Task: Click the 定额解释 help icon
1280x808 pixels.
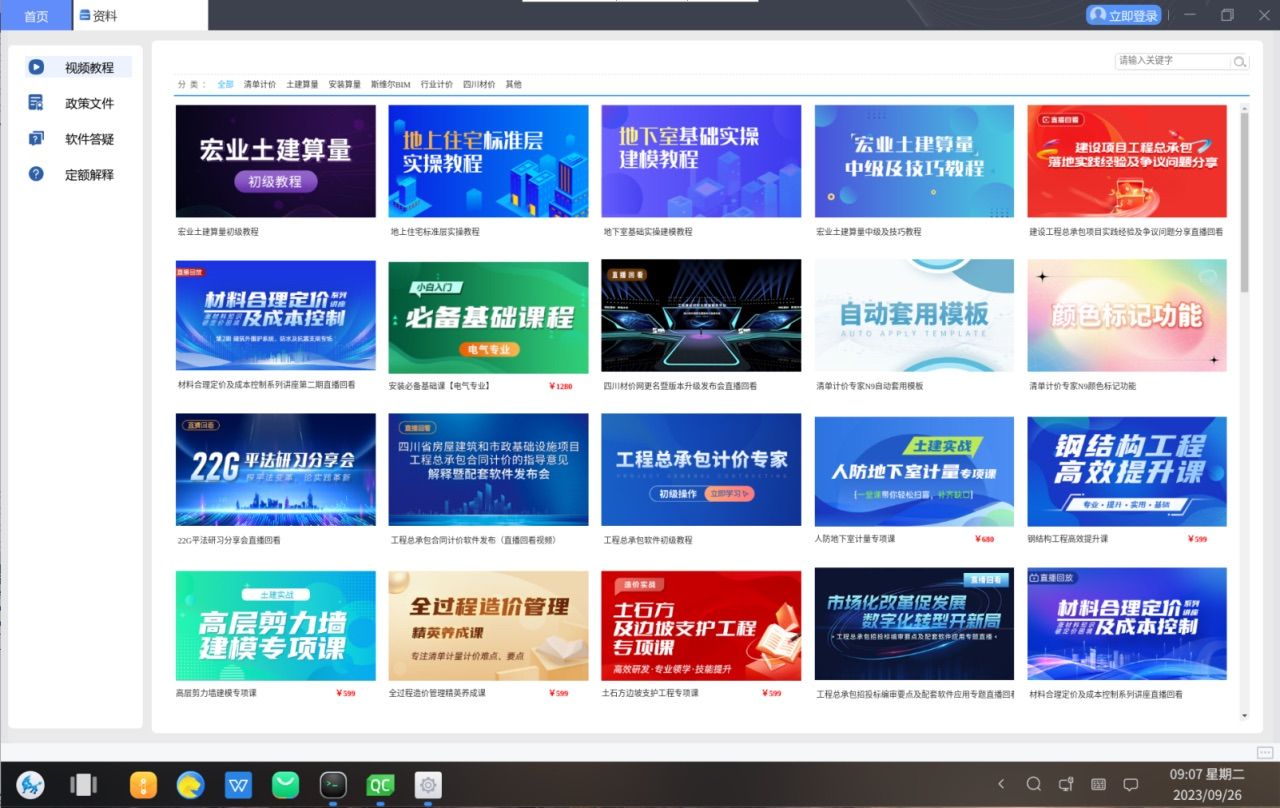Action: (x=36, y=174)
